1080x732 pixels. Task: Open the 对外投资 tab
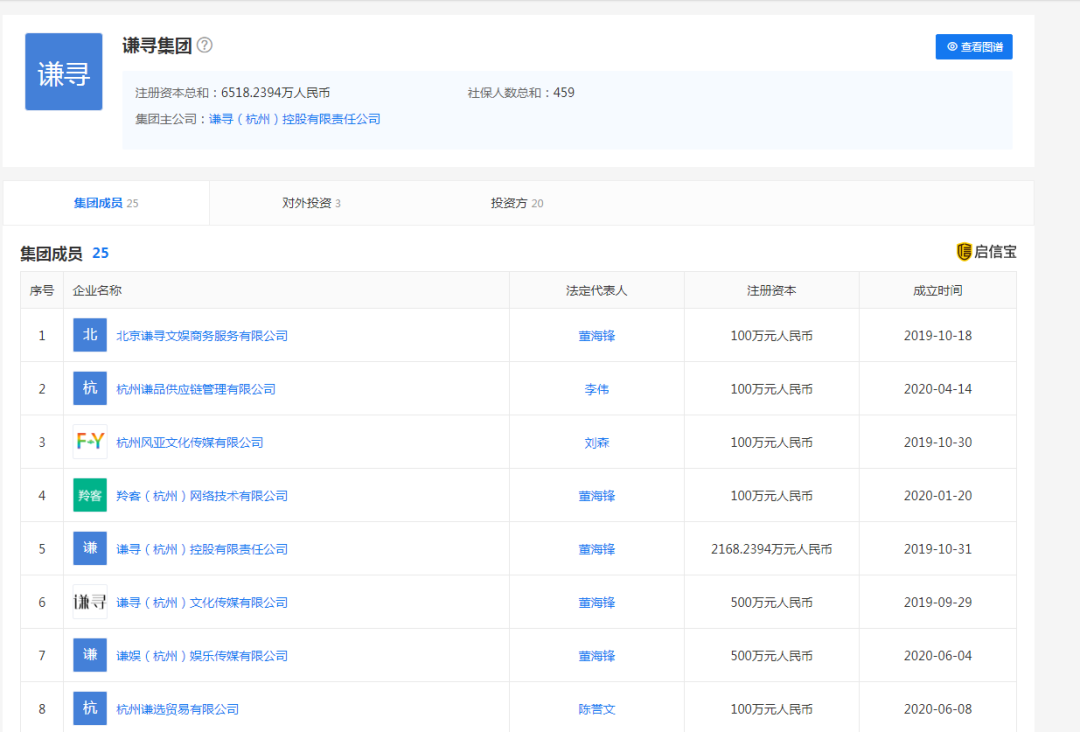311,203
